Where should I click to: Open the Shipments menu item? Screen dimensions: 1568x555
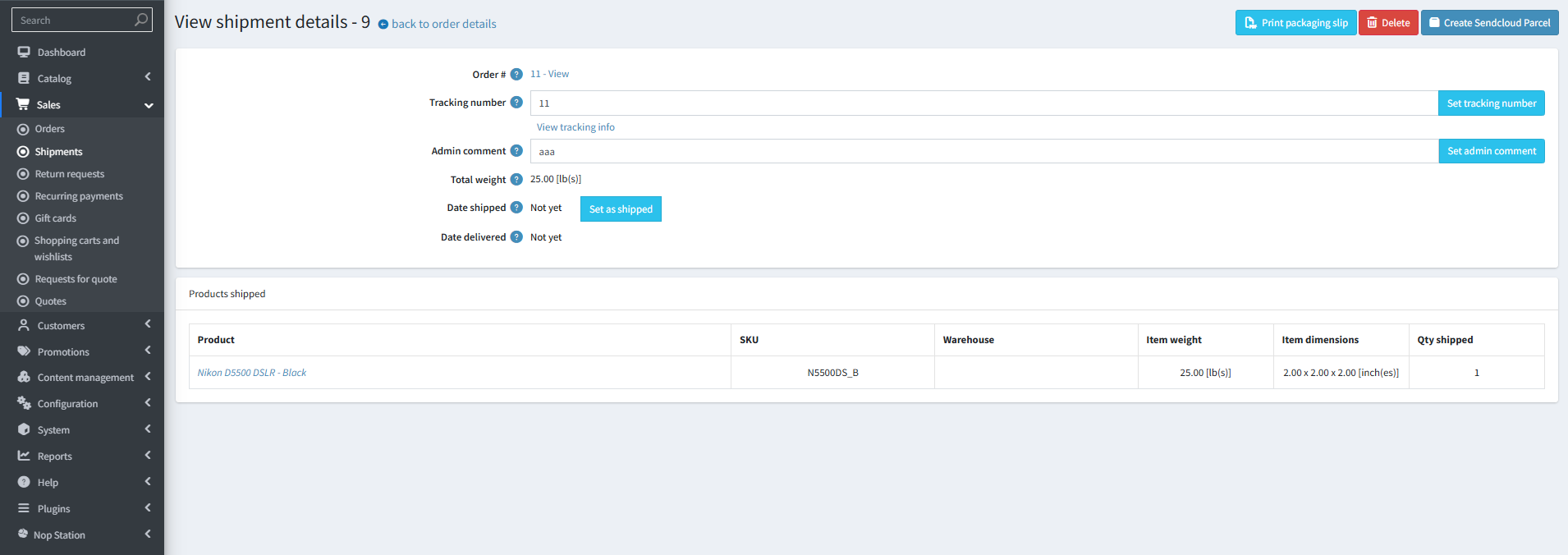tap(82, 152)
